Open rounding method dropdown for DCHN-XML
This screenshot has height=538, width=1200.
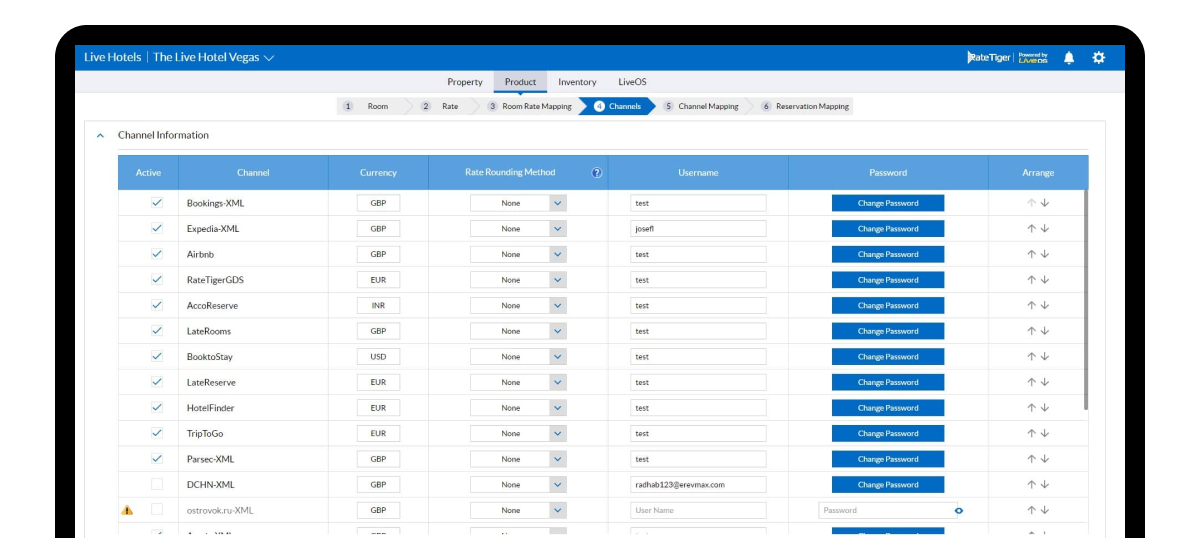coord(558,485)
